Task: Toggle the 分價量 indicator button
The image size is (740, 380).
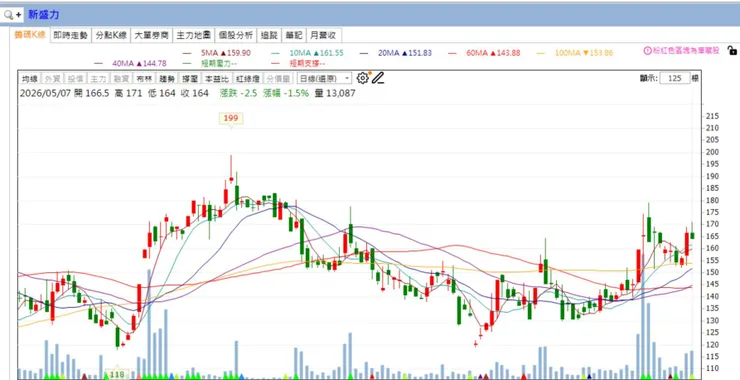Action: [x=278, y=78]
